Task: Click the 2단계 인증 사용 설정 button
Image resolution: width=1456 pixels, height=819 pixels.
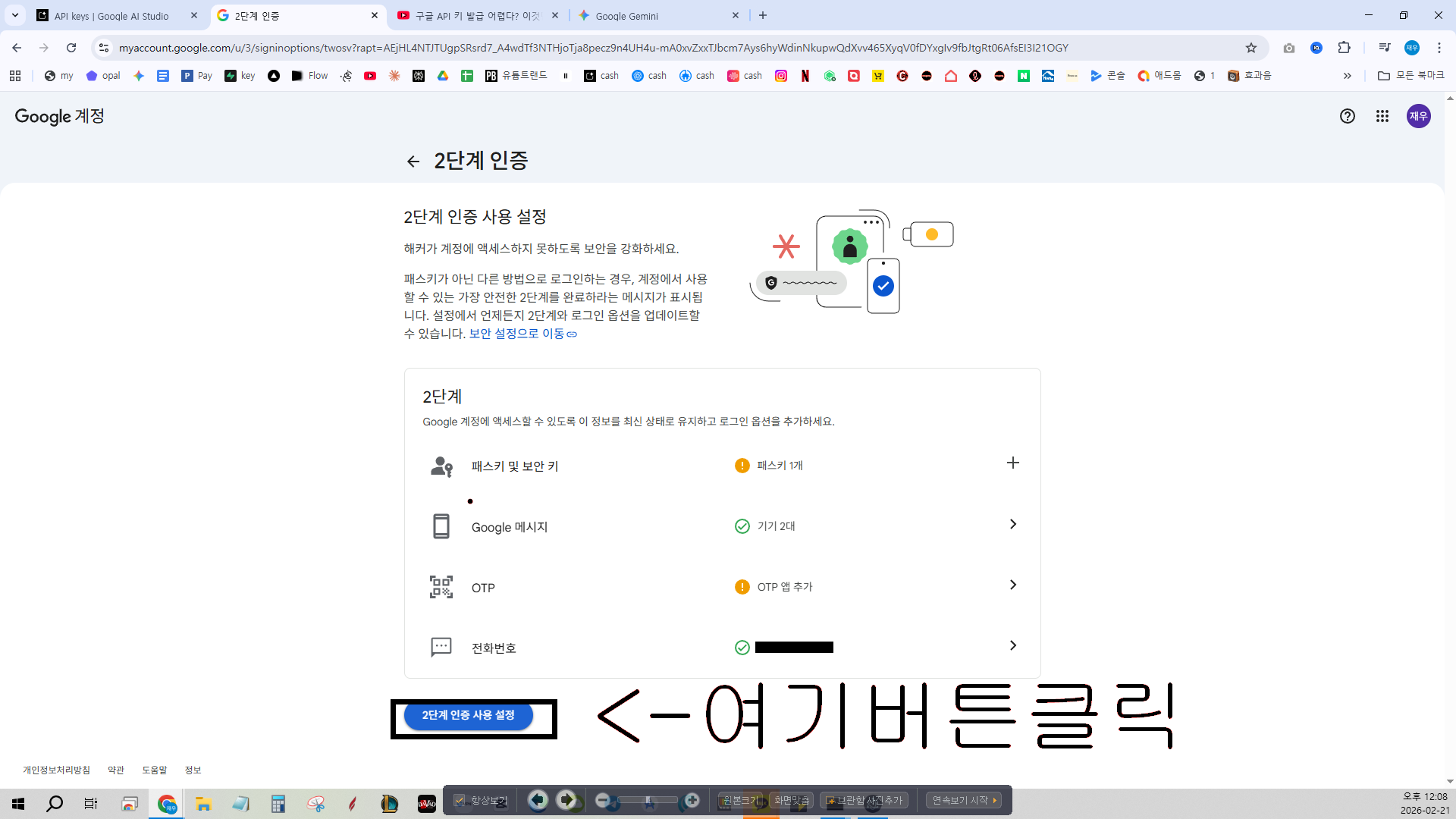Action: [x=468, y=715]
